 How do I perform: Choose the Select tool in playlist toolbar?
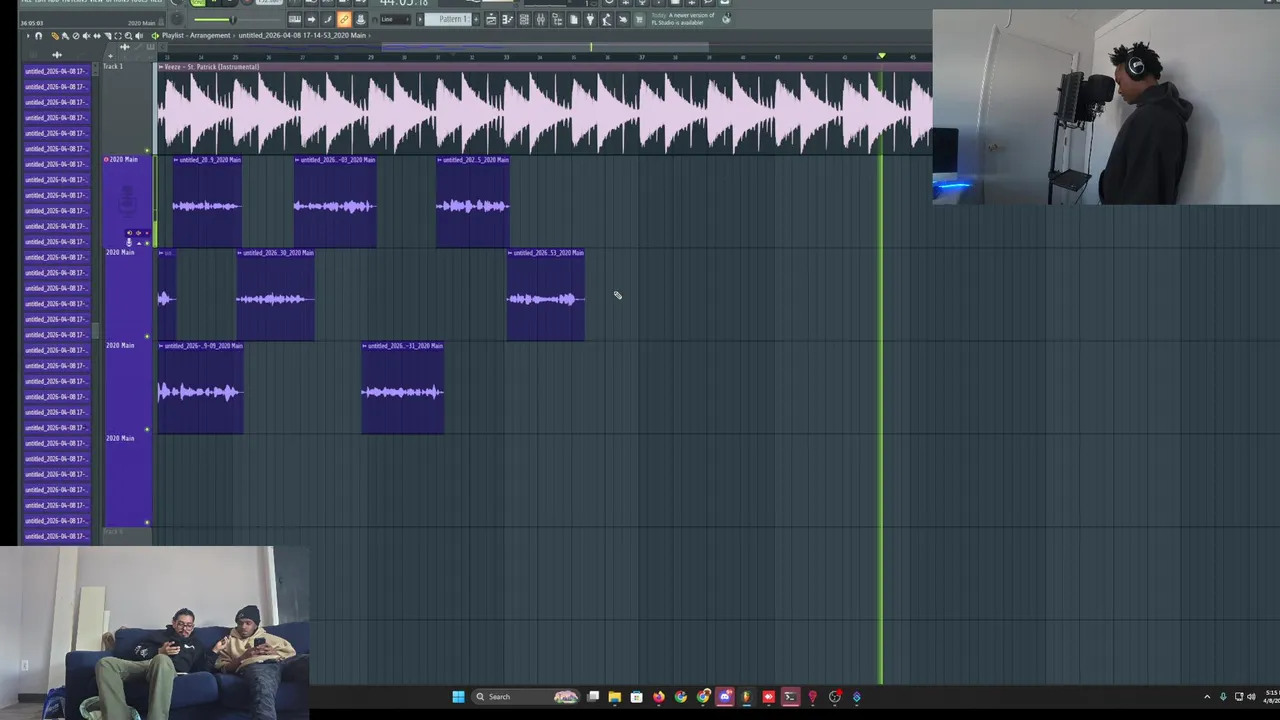(118, 36)
